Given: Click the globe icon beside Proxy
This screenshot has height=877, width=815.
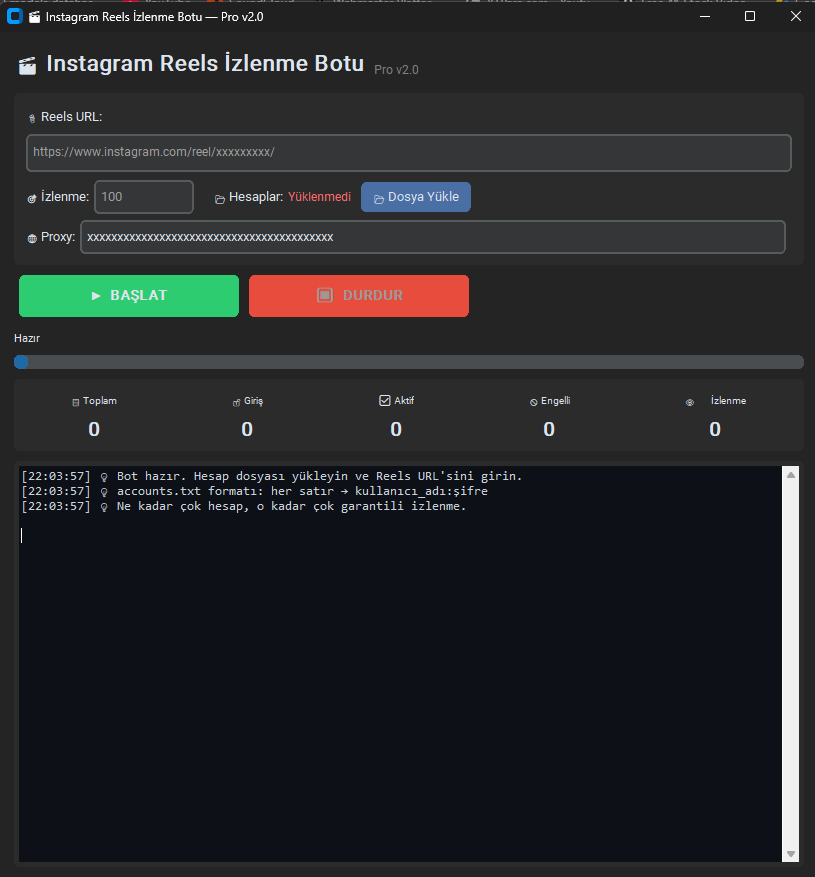Looking at the screenshot, I should 32,238.
